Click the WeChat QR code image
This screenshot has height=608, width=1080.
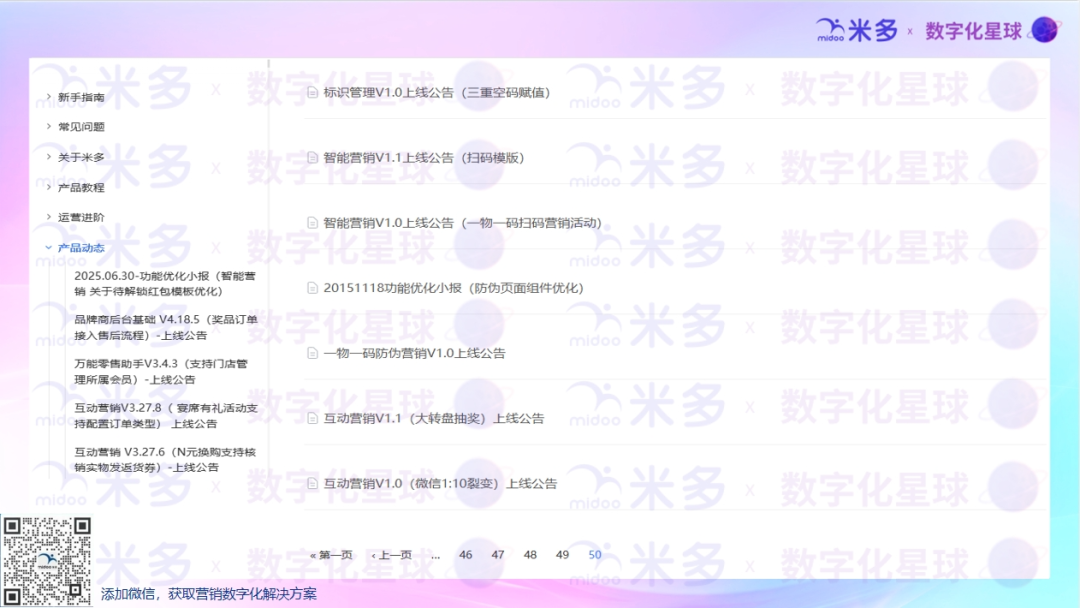(x=47, y=561)
